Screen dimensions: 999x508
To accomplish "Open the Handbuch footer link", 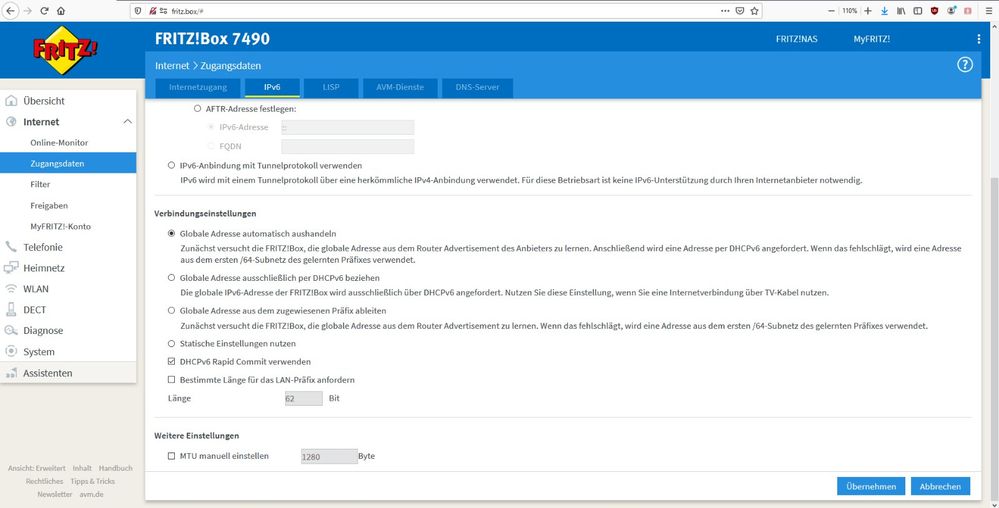I will pos(115,468).
